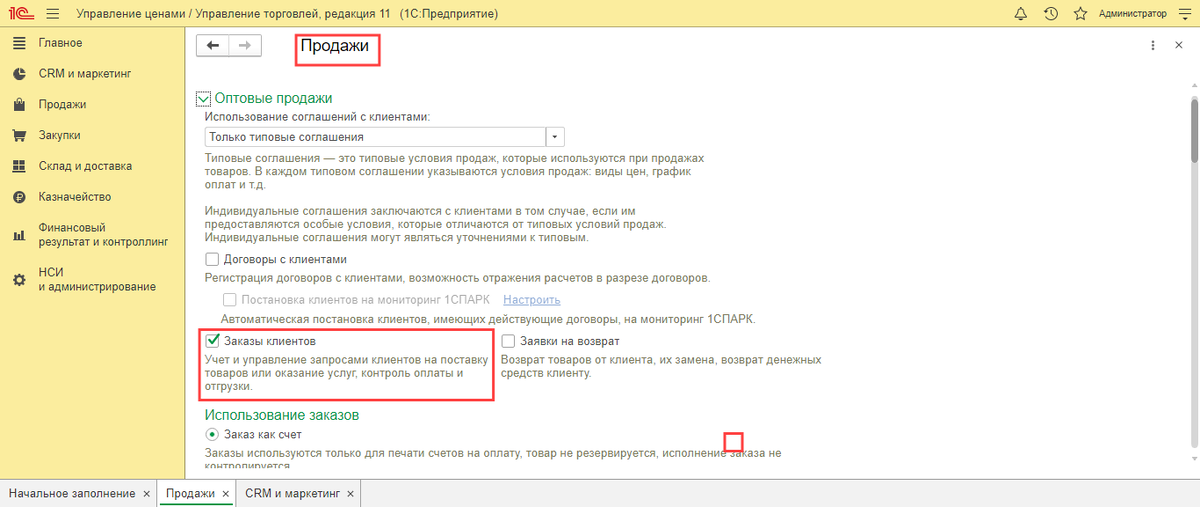Open Закупки section in sidebar
The image size is (1200, 507).
click(x=59, y=135)
